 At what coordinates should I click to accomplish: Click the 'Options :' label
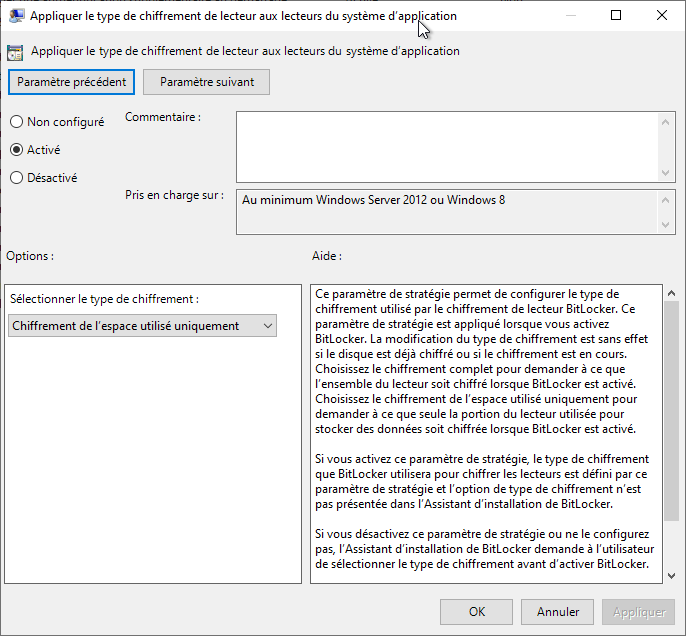coord(30,256)
